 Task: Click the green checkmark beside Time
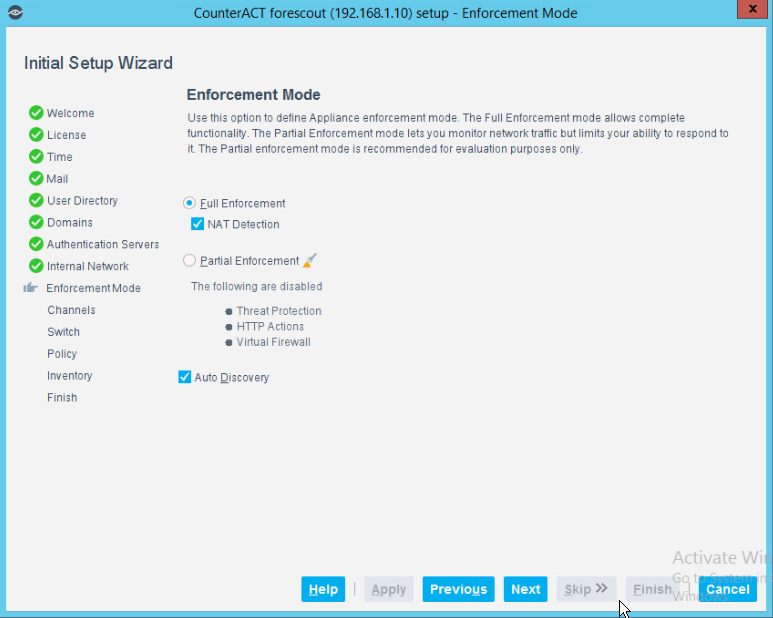pyautogui.click(x=36, y=157)
